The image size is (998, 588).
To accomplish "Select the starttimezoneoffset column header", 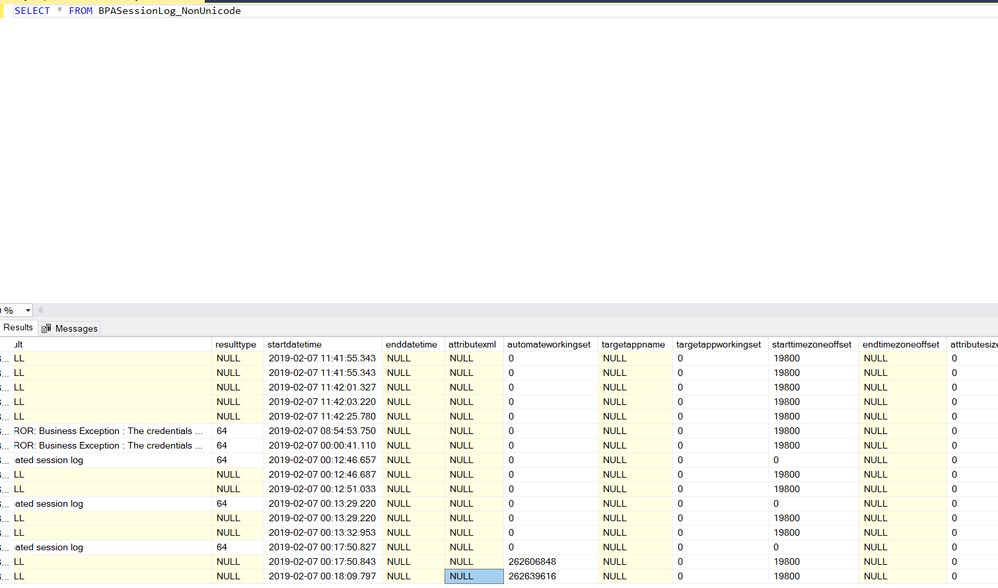I will click(811, 344).
